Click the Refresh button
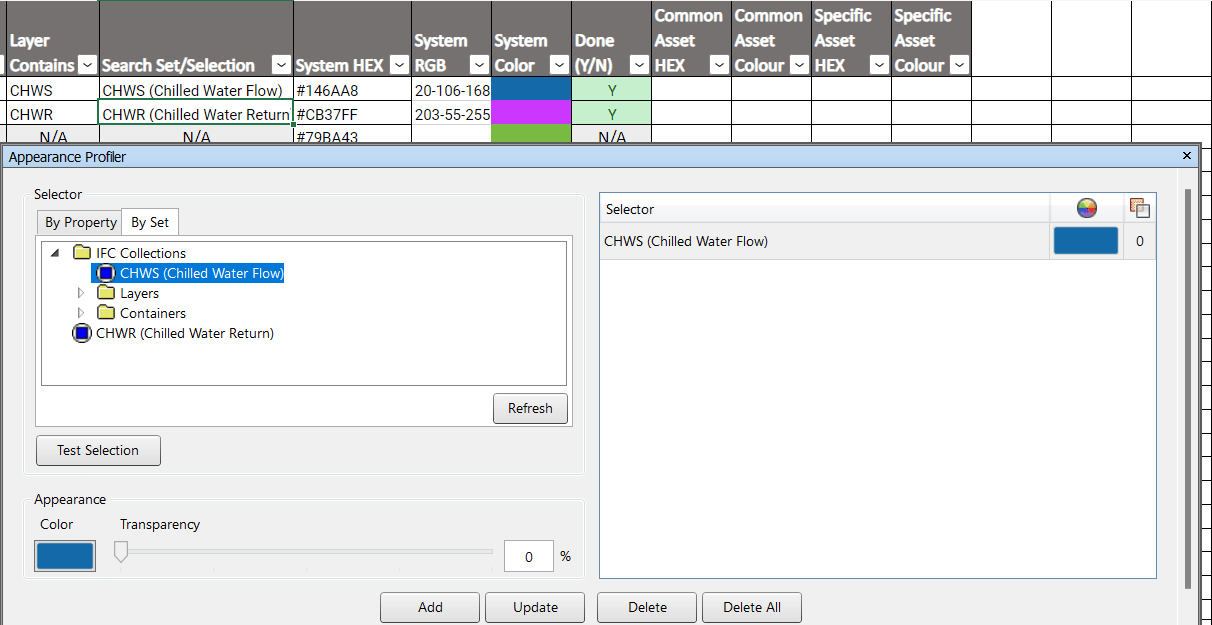 point(530,408)
